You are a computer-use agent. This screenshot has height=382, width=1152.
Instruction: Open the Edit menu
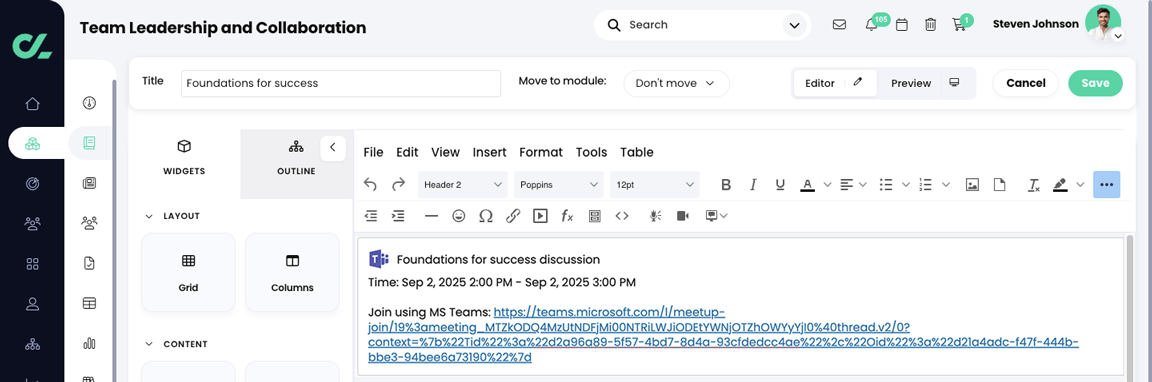[407, 152]
